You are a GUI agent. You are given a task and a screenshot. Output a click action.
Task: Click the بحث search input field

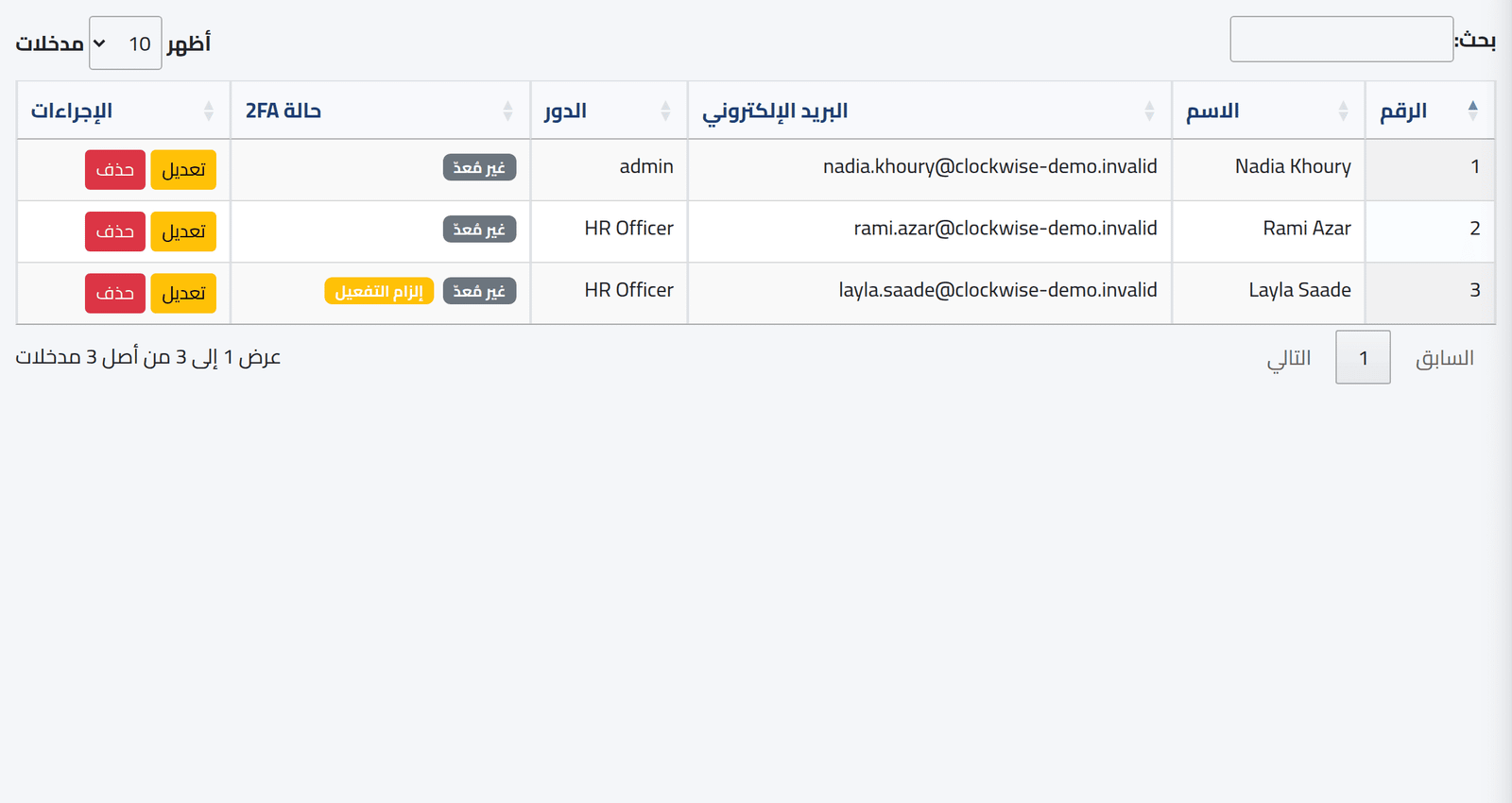click(x=1341, y=39)
